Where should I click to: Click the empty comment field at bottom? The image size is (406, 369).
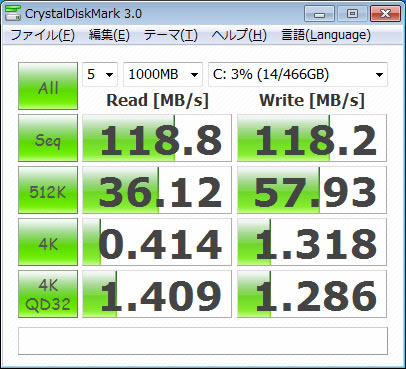click(x=203, y=341)
